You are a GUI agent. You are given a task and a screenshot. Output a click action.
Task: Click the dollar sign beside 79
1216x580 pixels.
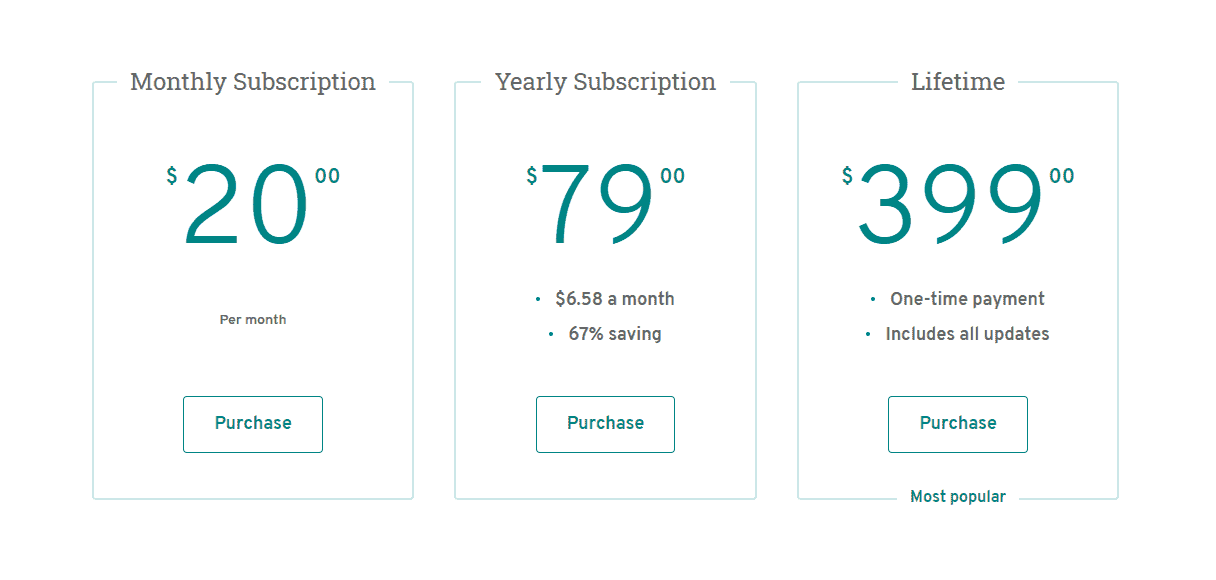click(532, 177)
